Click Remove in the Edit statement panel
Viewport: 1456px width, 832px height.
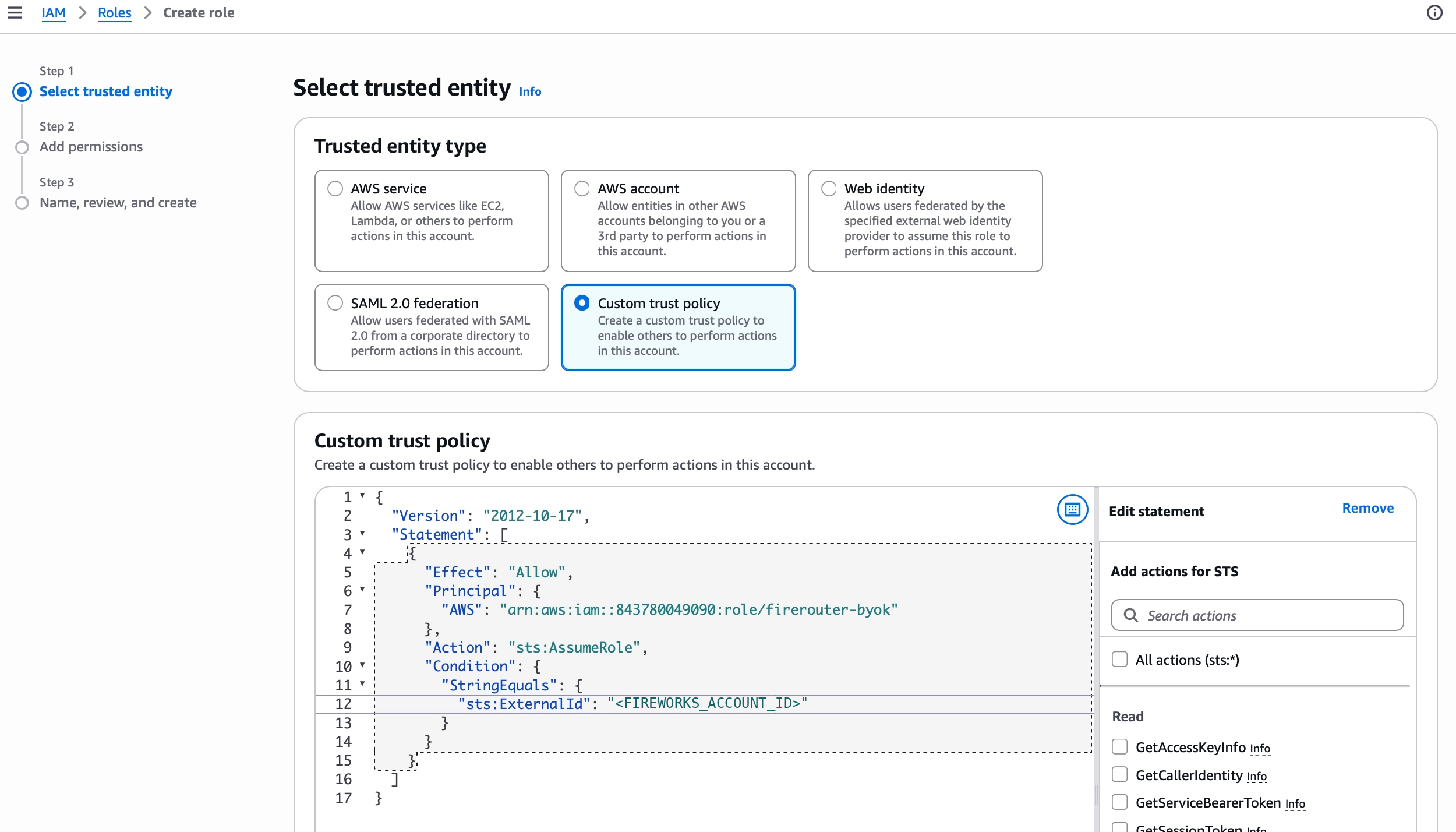point(1368,508)
